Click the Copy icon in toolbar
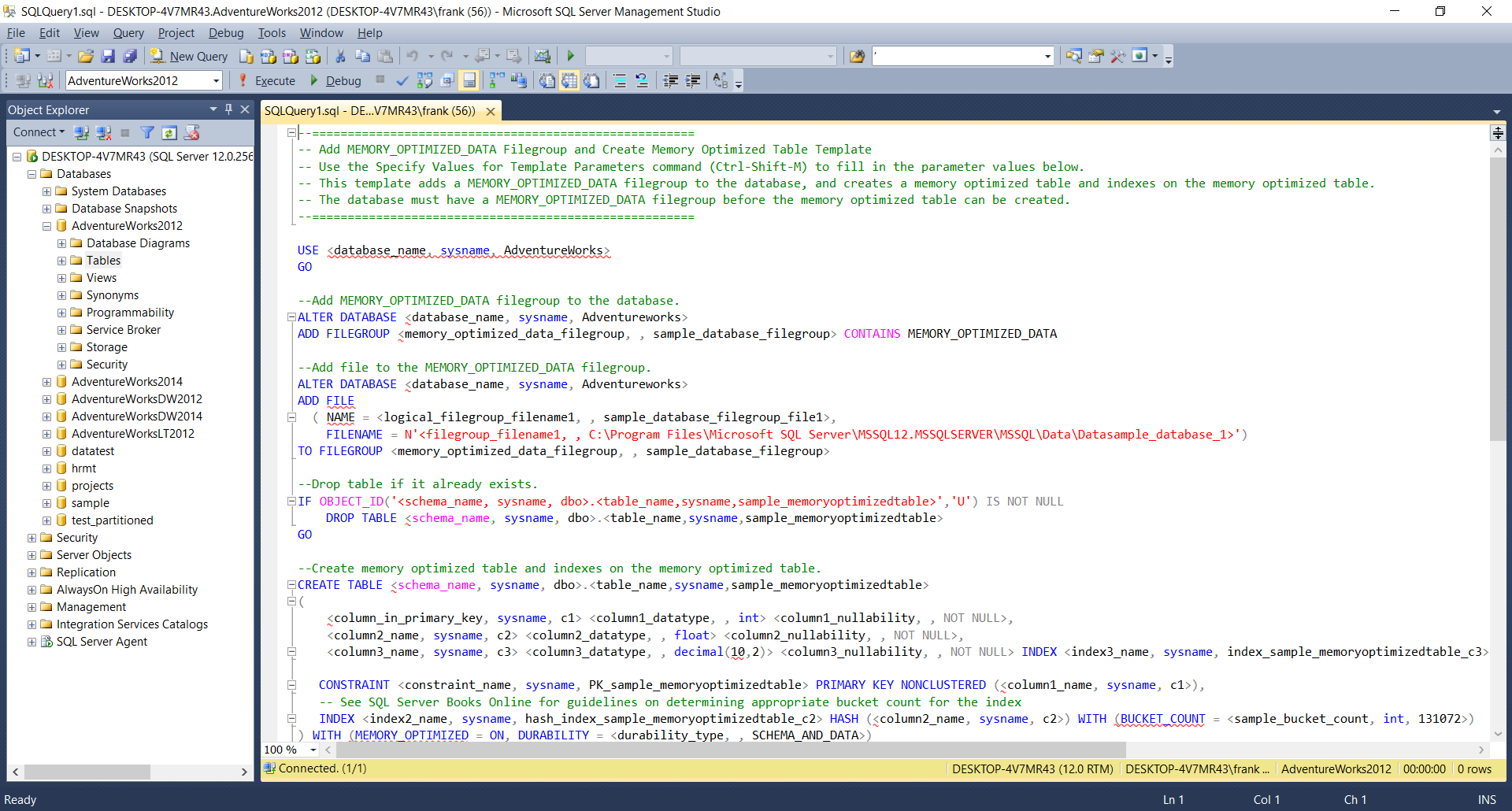 click(362, 56)
